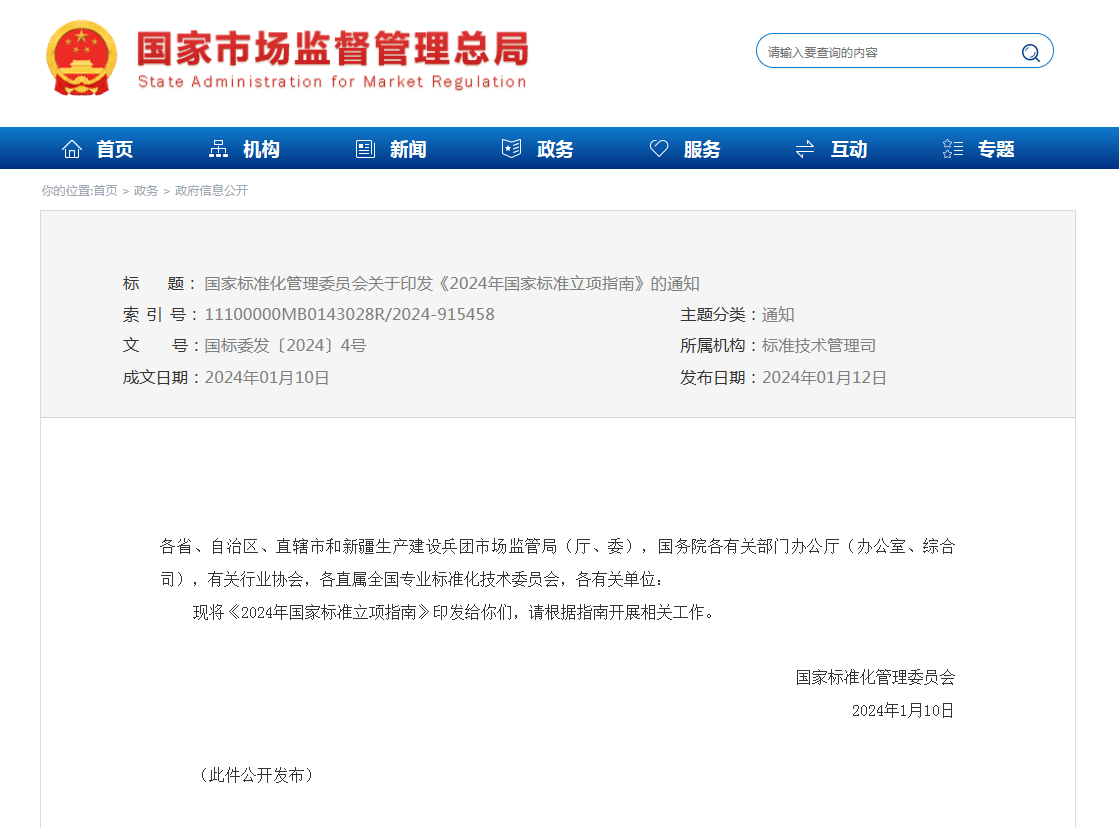Go to 政务 in the breadcrumb
1119x828 pixels.
pyautogui.click(x=146, y=191)
